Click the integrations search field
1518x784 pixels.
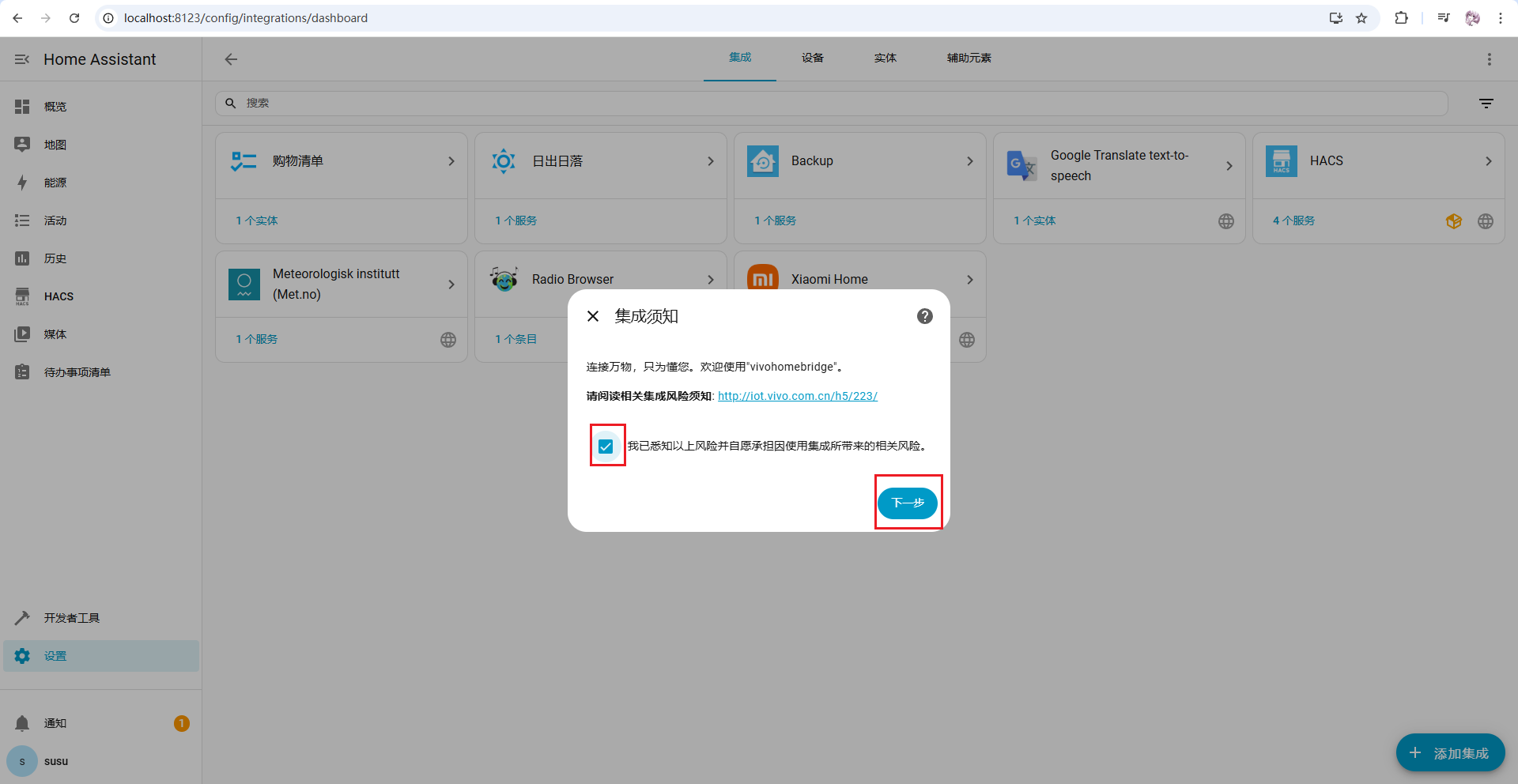click(830, 104)
